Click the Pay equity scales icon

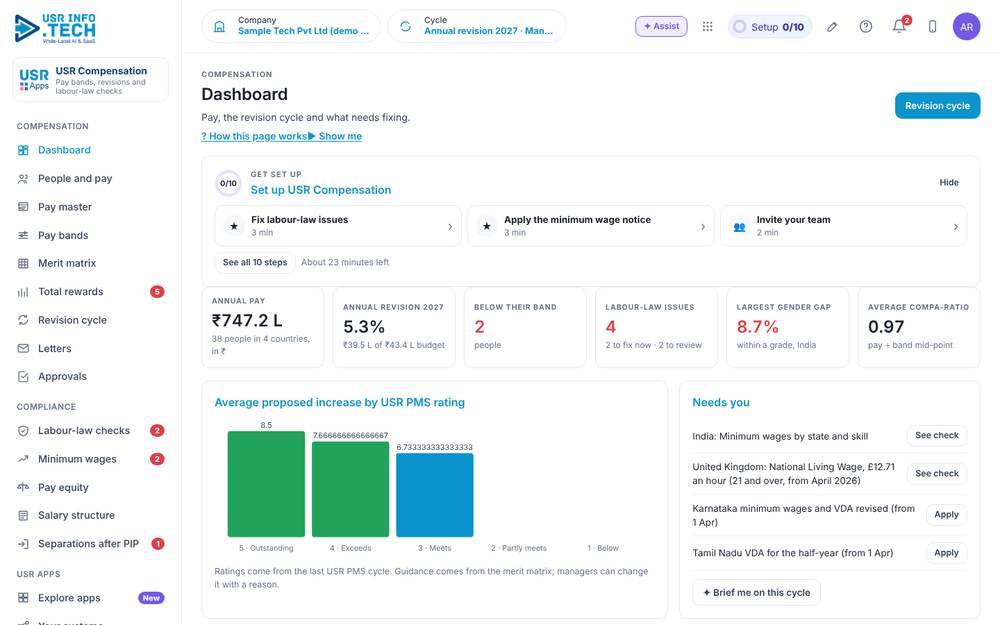coord(23,487)
